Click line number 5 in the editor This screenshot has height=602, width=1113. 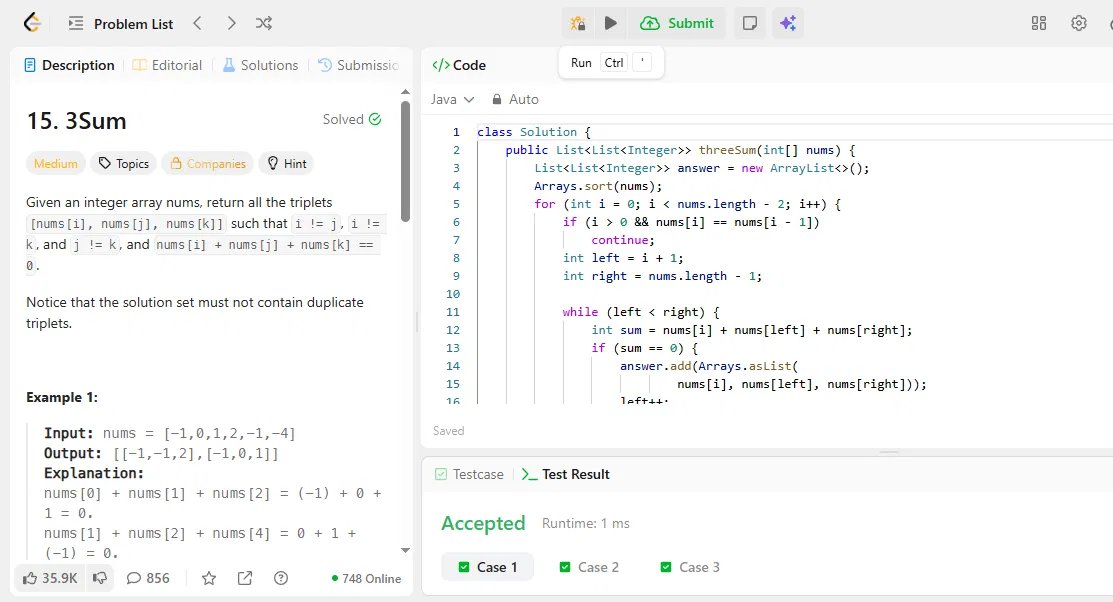tap(456, 204)
